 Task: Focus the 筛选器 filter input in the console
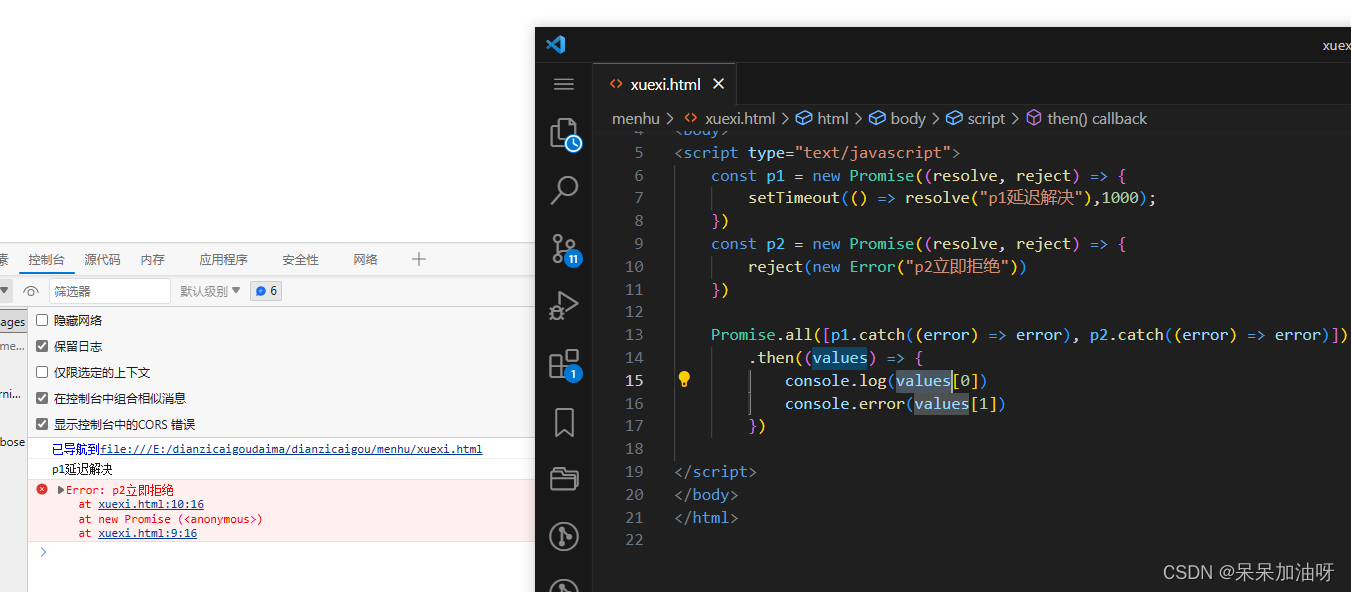pyautogui.click(x=110, y=291)
